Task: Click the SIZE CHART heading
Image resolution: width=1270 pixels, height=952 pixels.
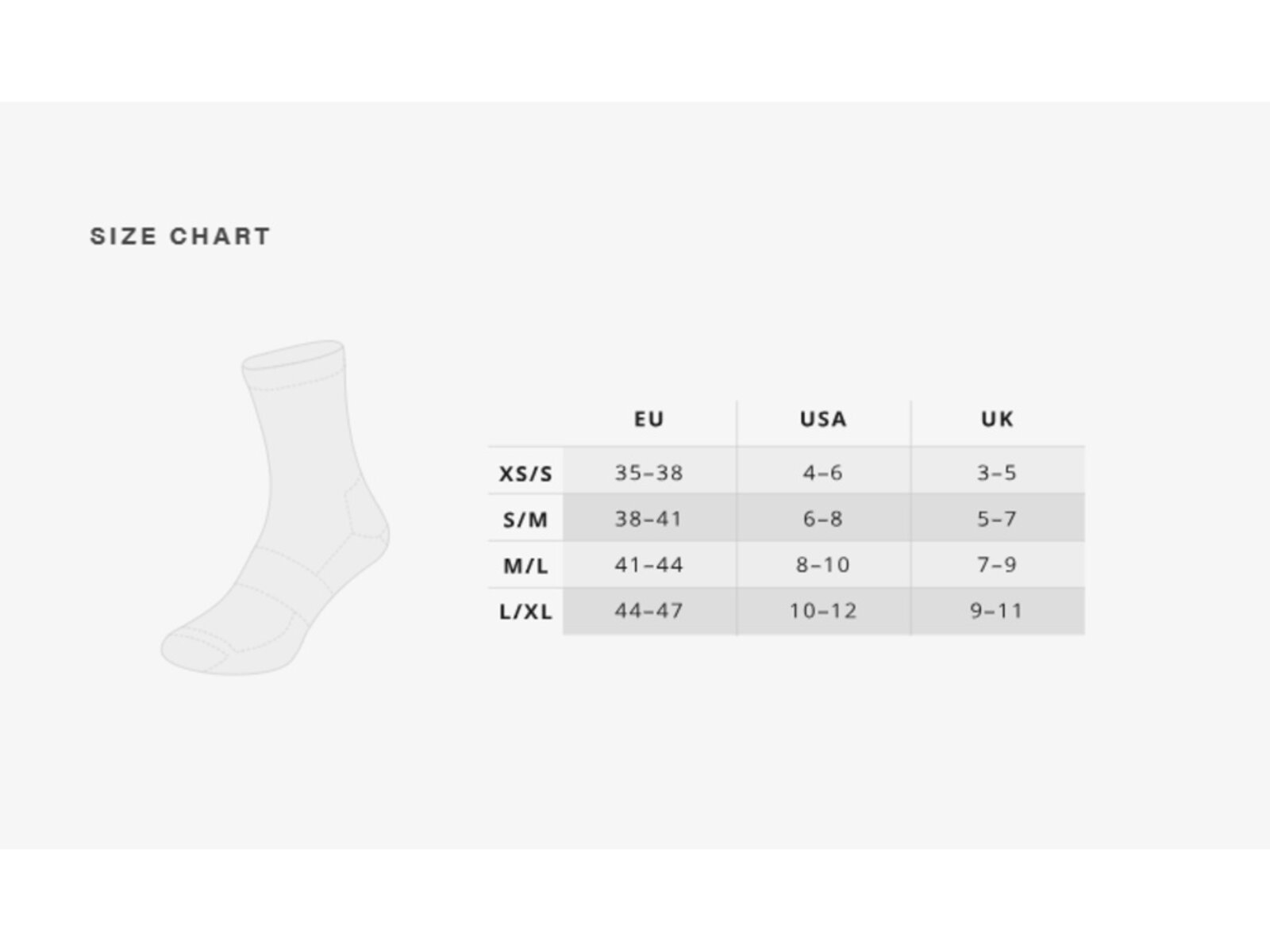Action: point(180,236)
